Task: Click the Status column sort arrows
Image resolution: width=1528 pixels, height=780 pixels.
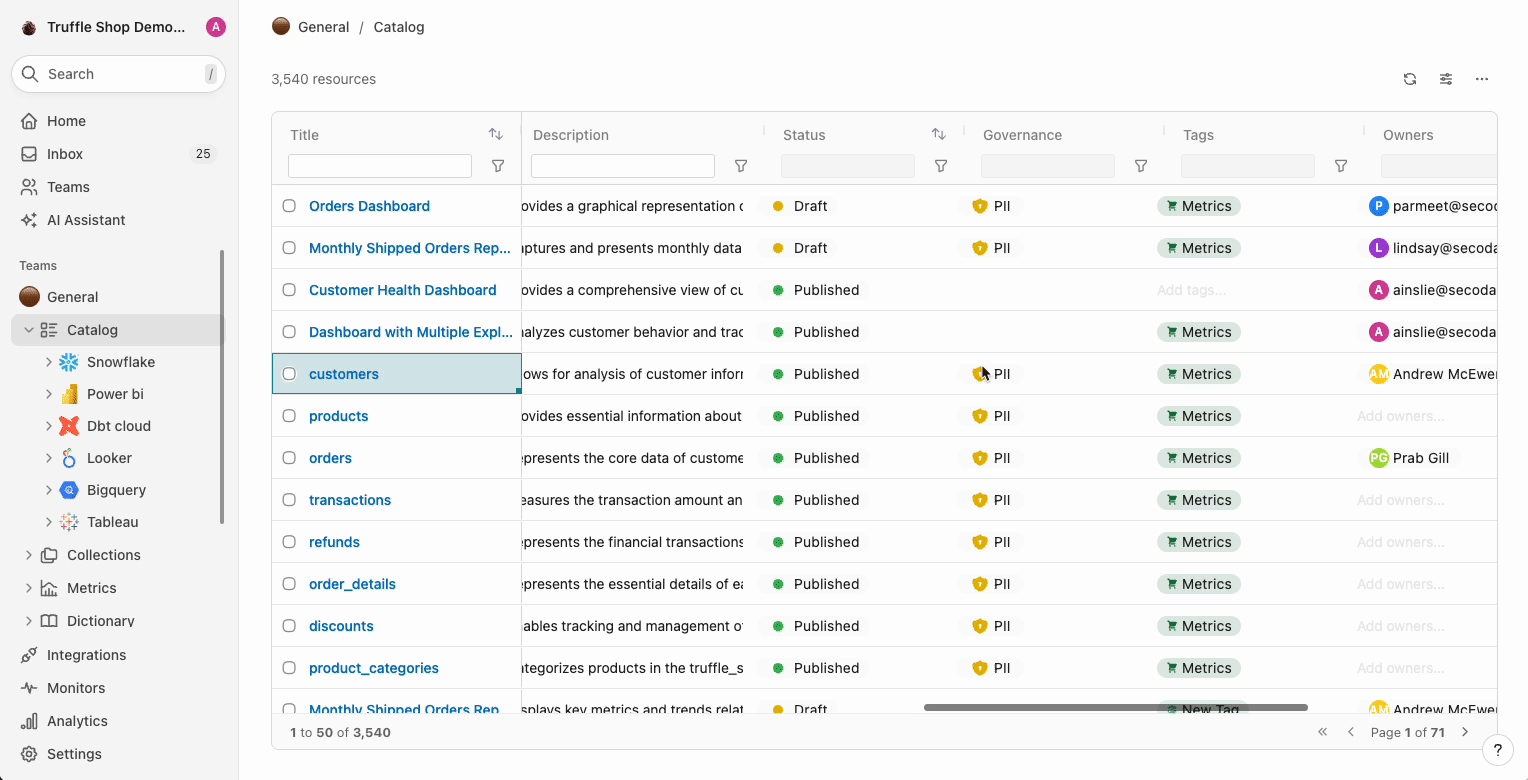Action: click(938, 134)
